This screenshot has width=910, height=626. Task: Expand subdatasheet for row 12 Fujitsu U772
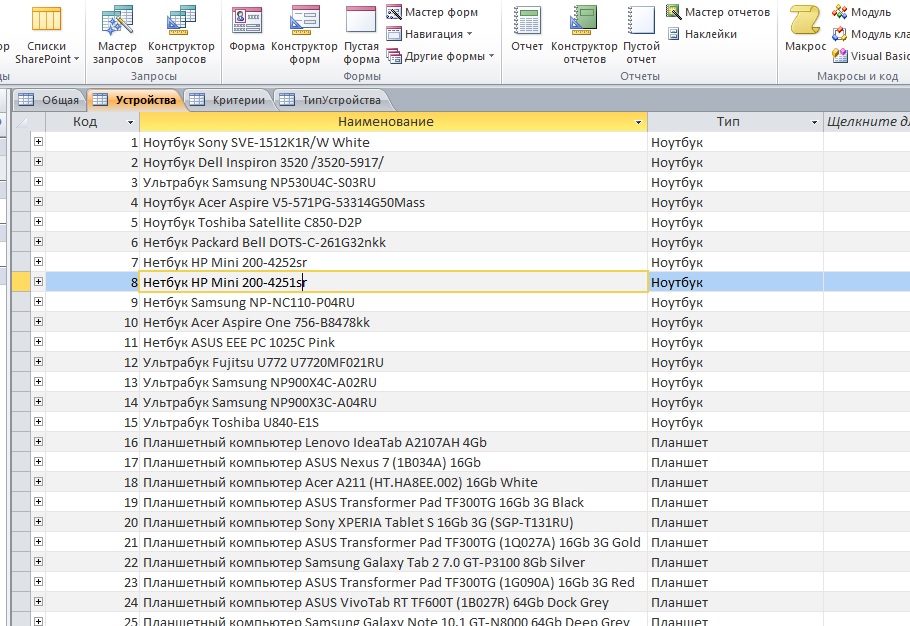click(38, 361)
